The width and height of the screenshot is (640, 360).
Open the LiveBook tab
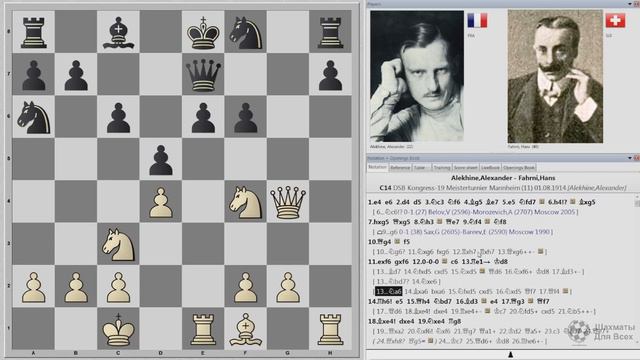pos(490,168)
